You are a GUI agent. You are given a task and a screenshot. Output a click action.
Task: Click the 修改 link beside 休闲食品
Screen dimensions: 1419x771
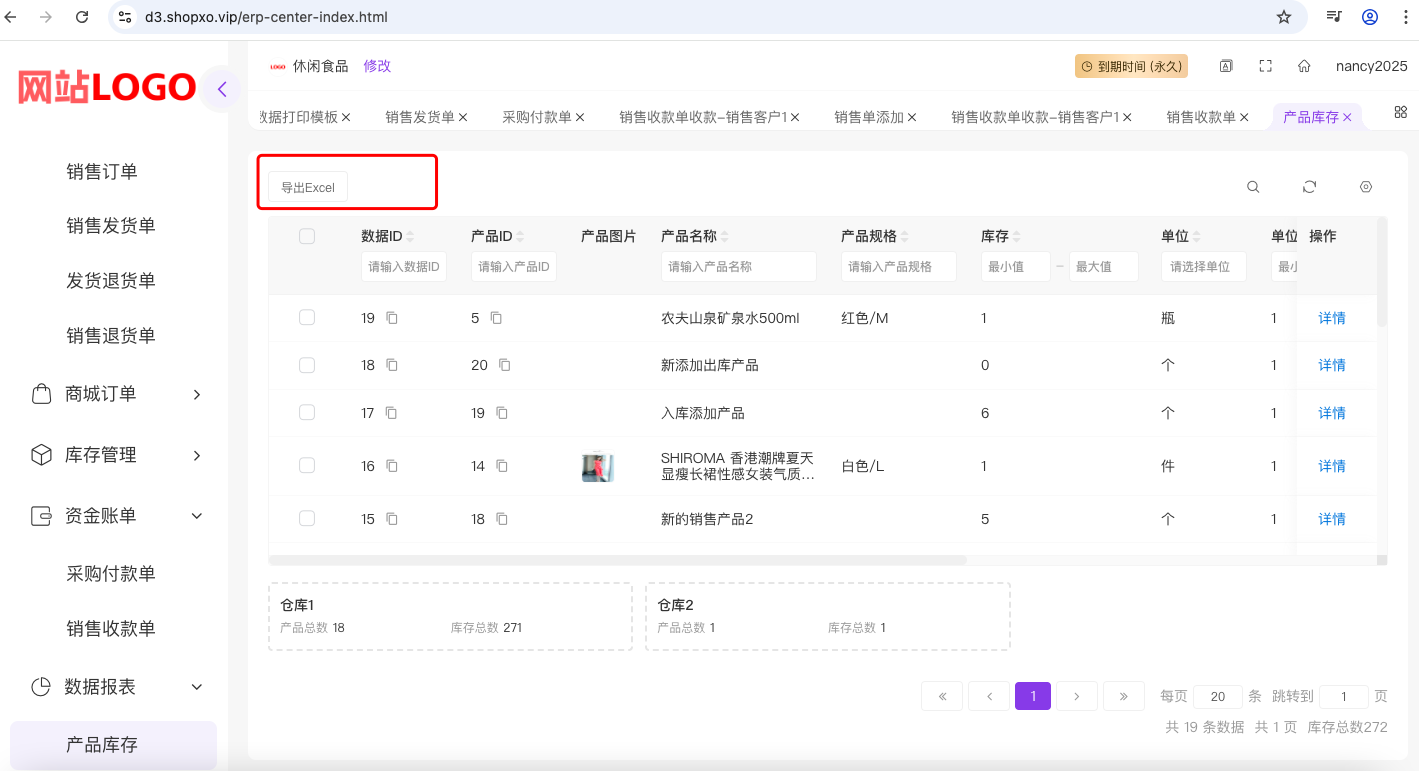(377, 66)
